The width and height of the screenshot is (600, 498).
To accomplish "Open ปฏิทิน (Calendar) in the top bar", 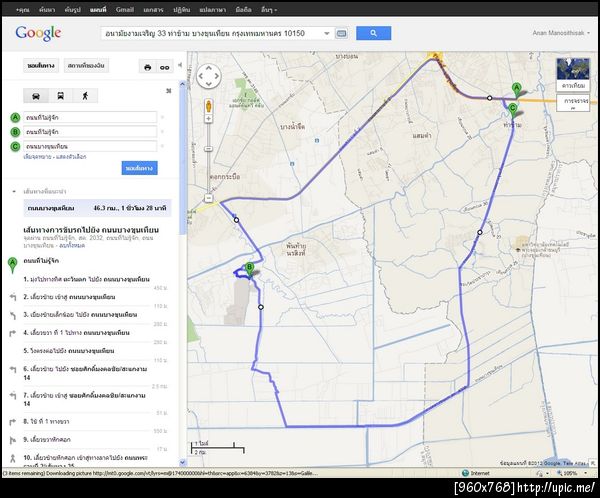I will [181, 10].
